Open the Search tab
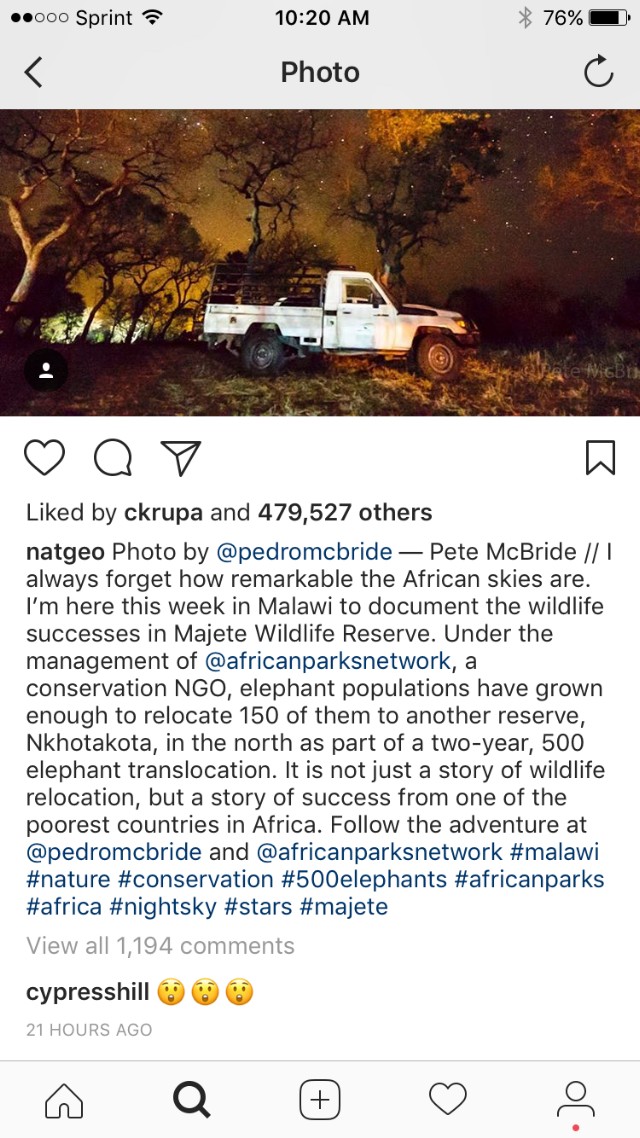Viewport: 640px width, 1138px height. pos(191,1100)
